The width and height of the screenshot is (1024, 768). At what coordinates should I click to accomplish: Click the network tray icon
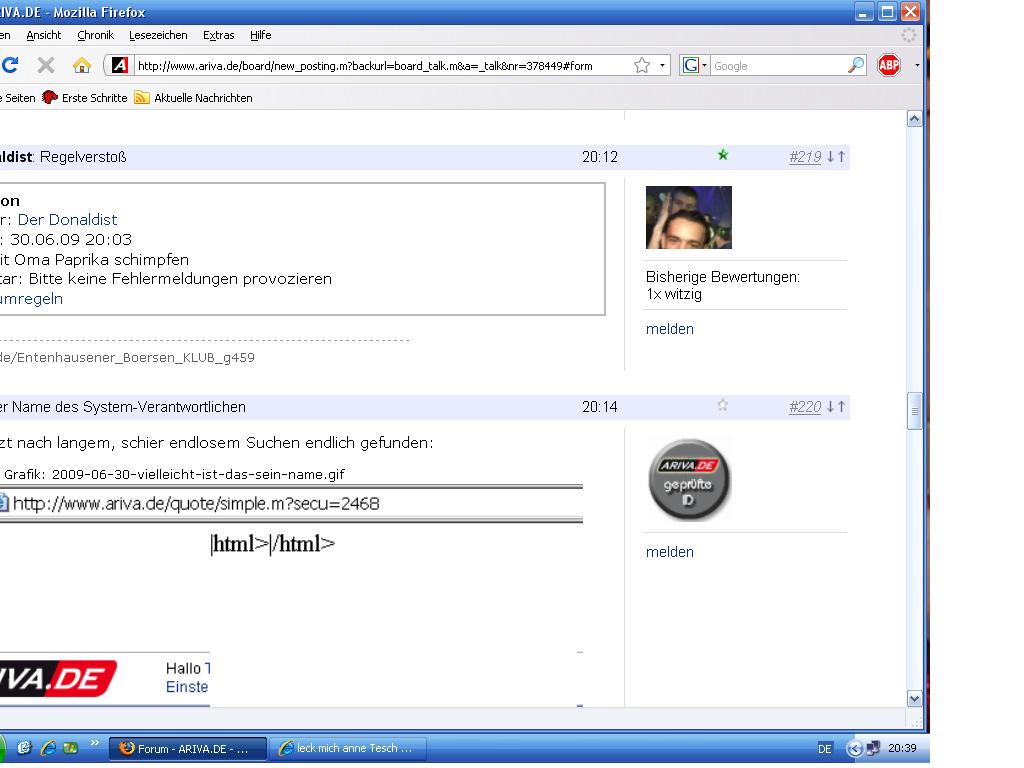[872, 748]
